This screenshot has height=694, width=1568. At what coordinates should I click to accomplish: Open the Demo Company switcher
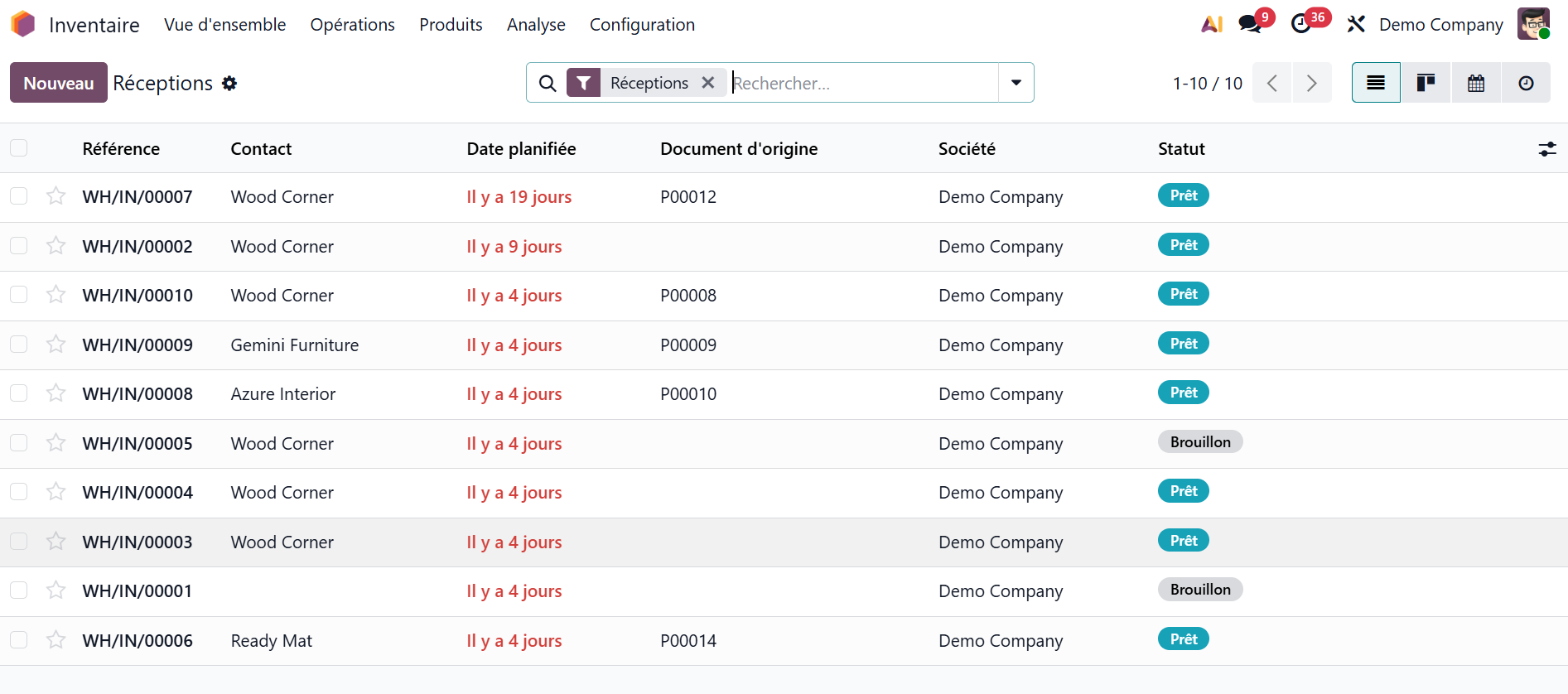(x=1440, y=25)
